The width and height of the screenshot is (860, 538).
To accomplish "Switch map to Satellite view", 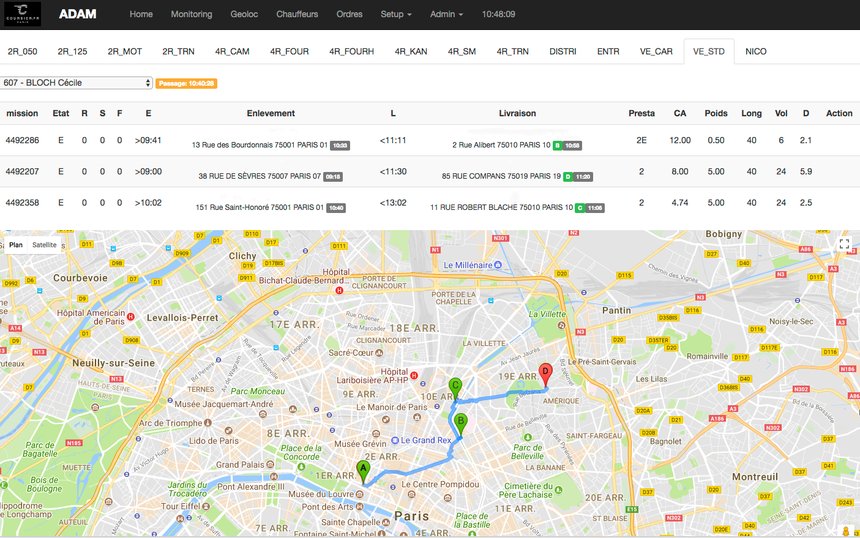I will (x=44, y=245).
